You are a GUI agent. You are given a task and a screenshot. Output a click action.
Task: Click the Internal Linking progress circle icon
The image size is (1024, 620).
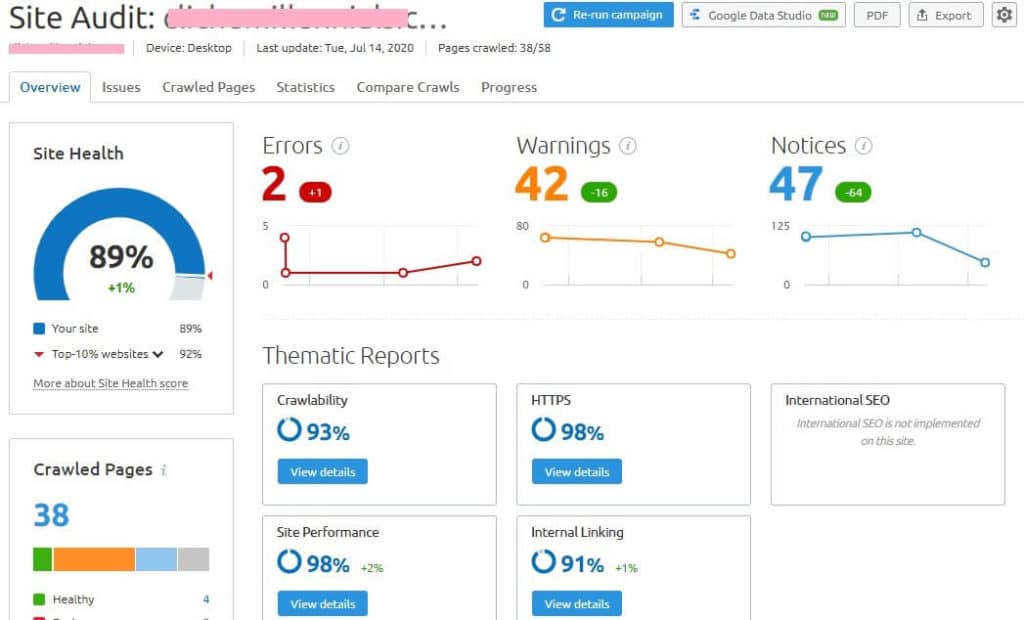(543, 562)
